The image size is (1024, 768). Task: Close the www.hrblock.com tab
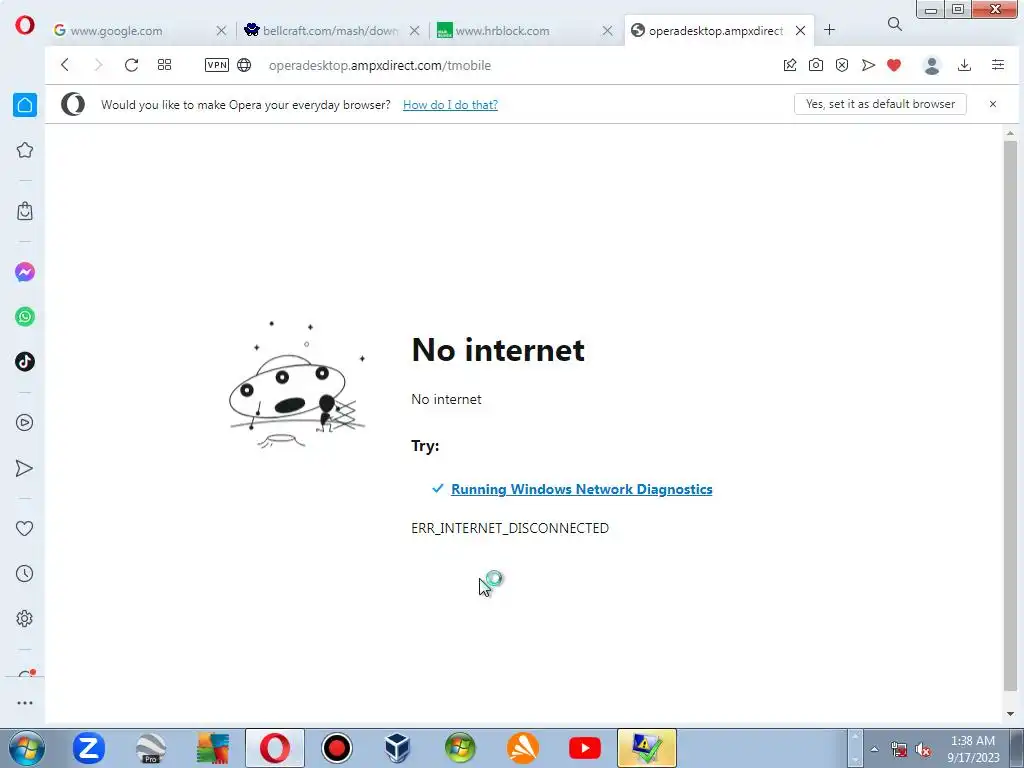(607, 31)
